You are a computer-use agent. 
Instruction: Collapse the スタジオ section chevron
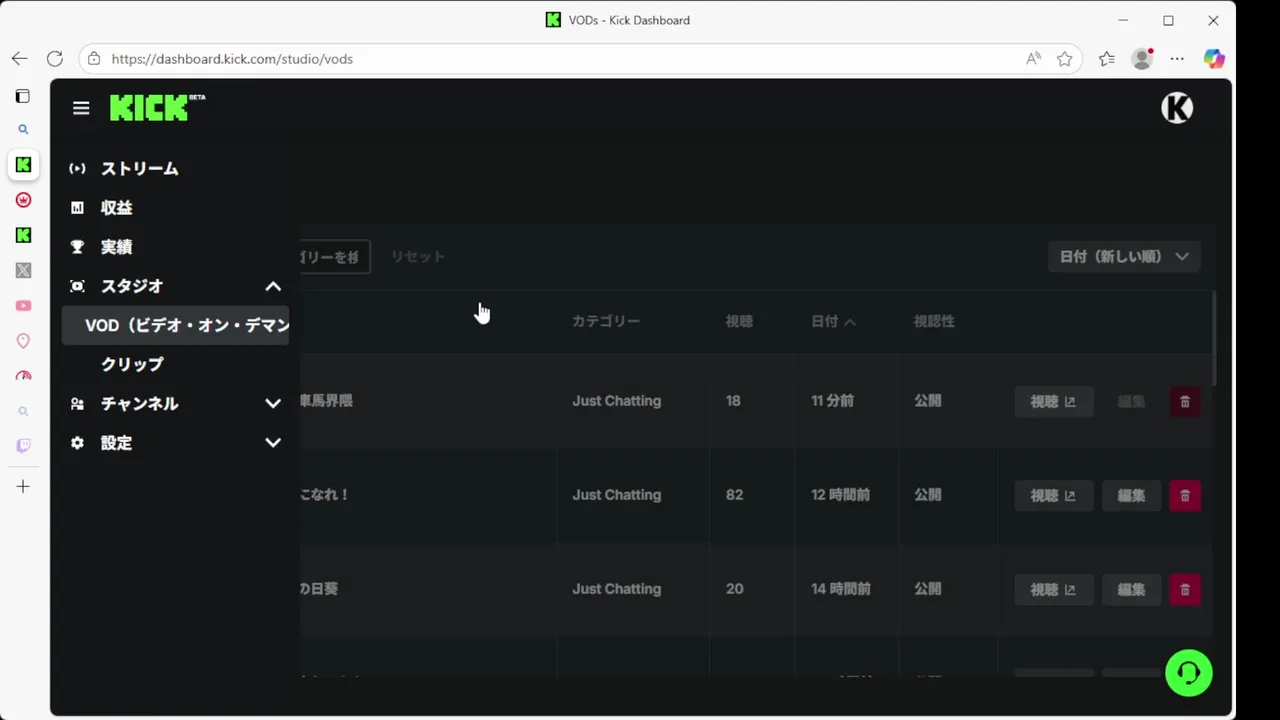coord(273,286)
